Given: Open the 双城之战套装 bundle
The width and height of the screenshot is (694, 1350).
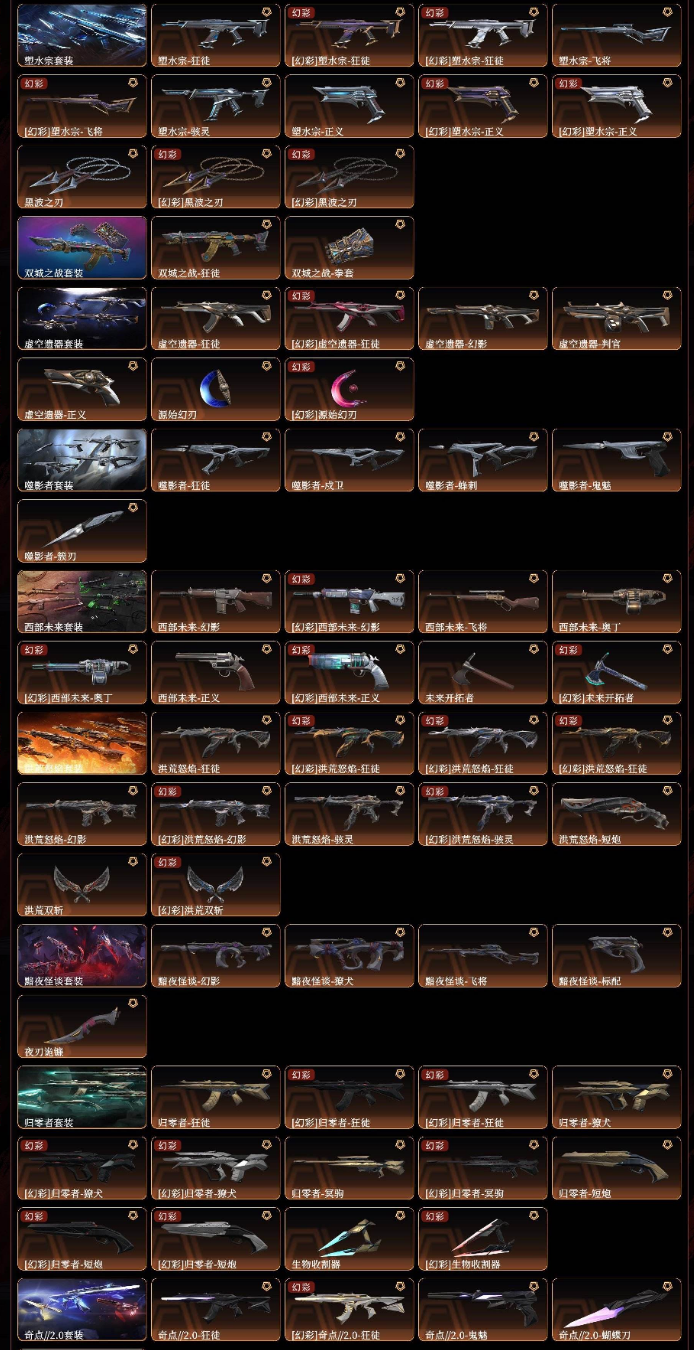Looking at the screenshot, I should [x=82, y=249].
